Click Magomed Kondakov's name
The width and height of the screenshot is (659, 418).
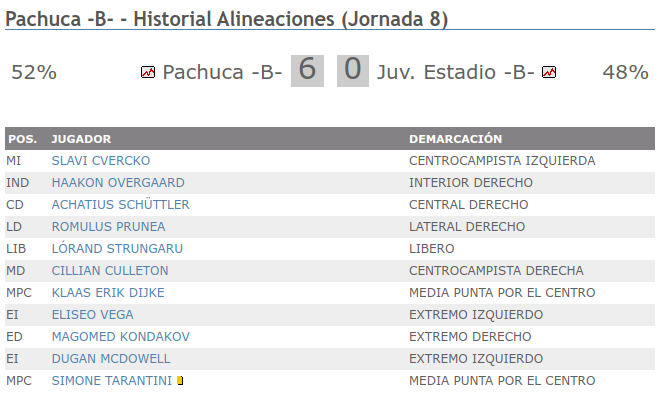coord(120,336)
